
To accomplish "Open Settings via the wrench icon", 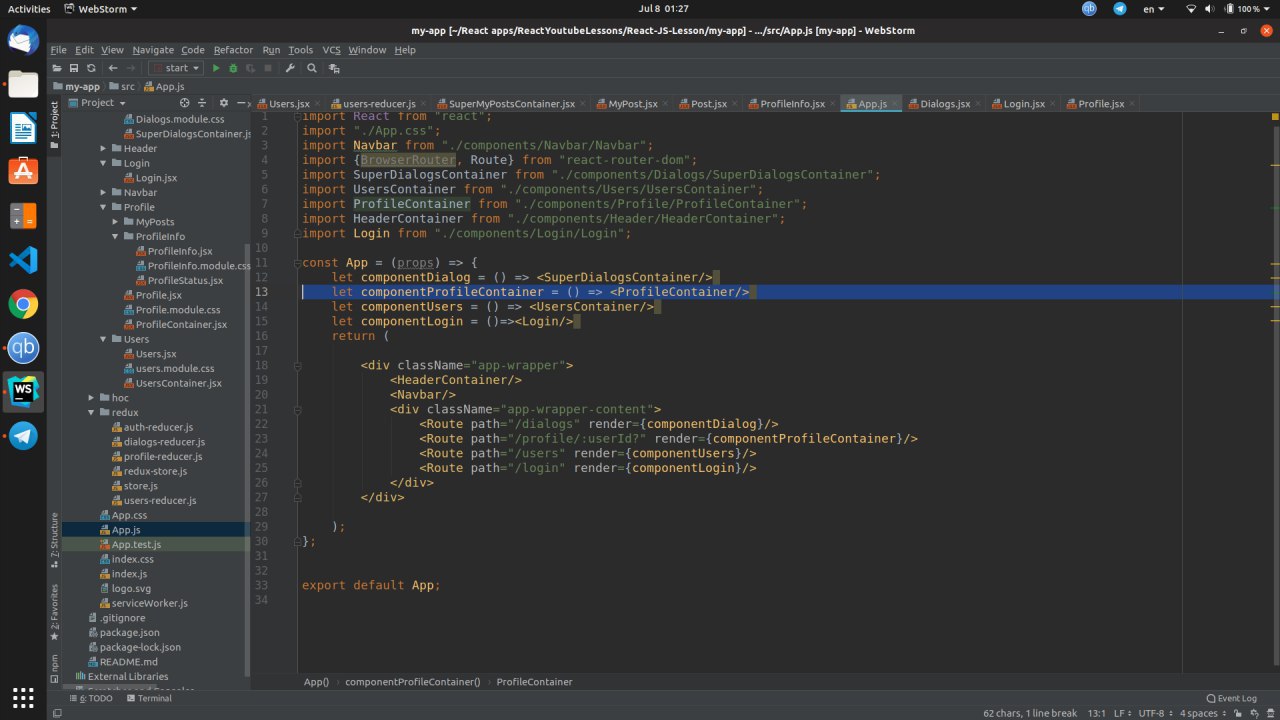I will 290,68.
